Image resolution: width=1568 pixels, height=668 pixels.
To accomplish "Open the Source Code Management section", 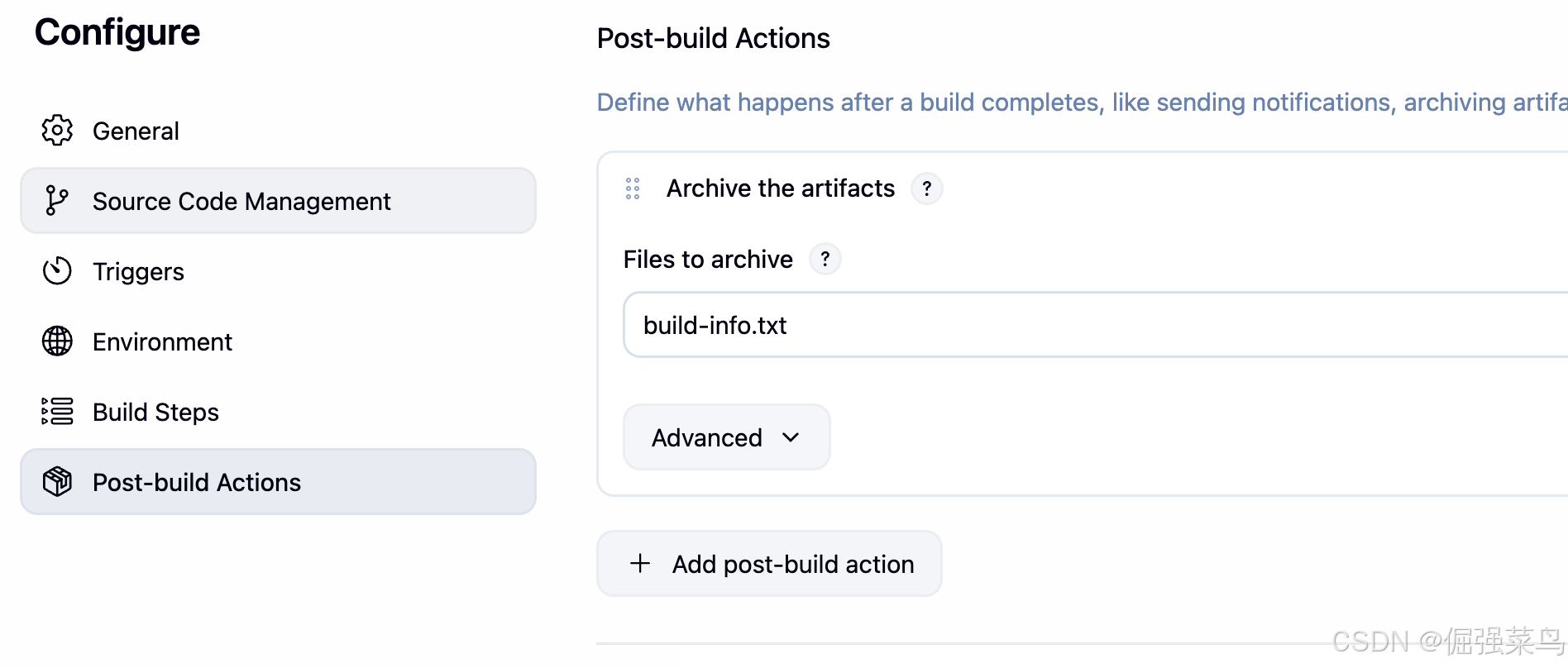I will [241, 202].
